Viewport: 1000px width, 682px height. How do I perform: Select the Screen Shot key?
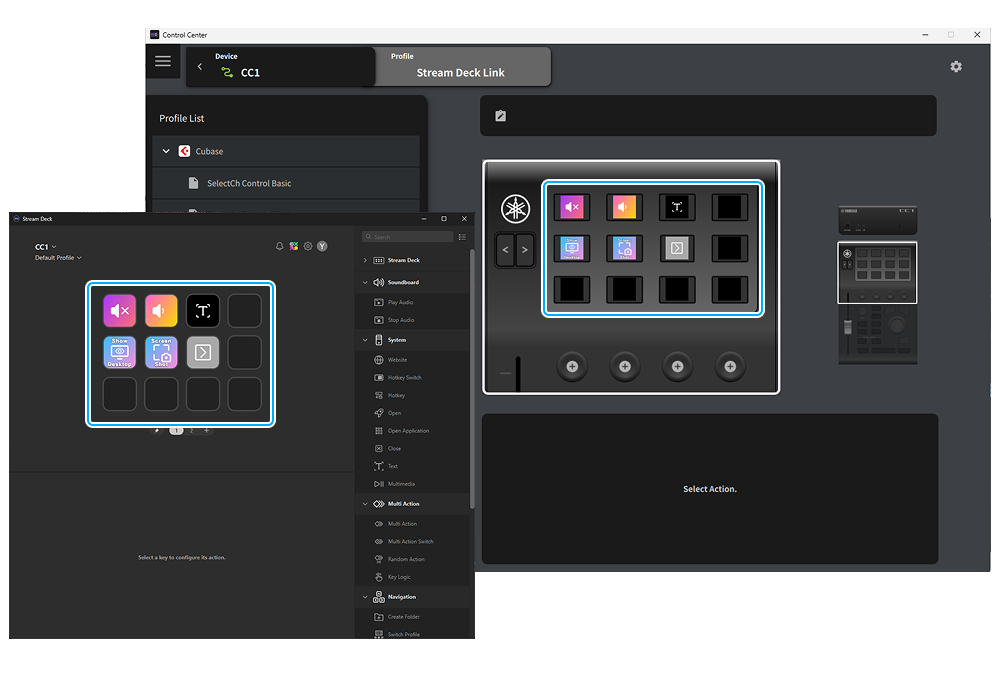pyautogui.click(x=161, y=352)
